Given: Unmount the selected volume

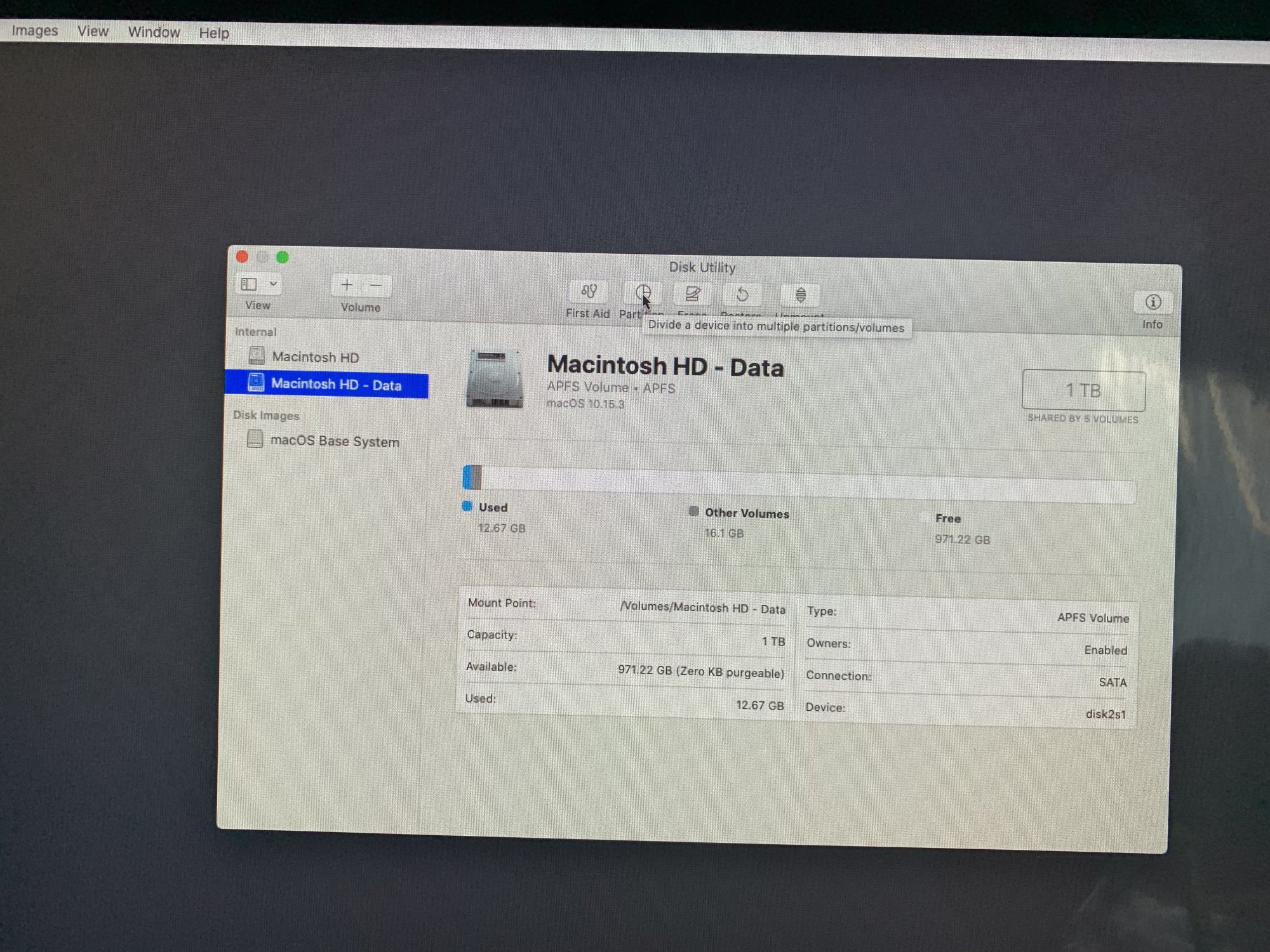Looking at the screenshot, I should tap(801, 296).
